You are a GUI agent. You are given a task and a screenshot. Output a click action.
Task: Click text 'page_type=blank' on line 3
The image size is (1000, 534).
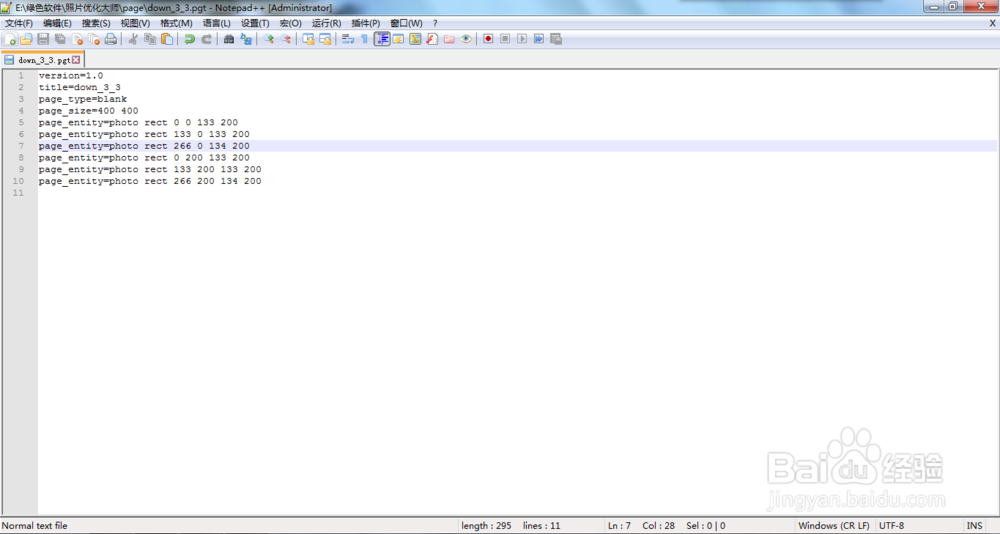(x=83, y=99)
